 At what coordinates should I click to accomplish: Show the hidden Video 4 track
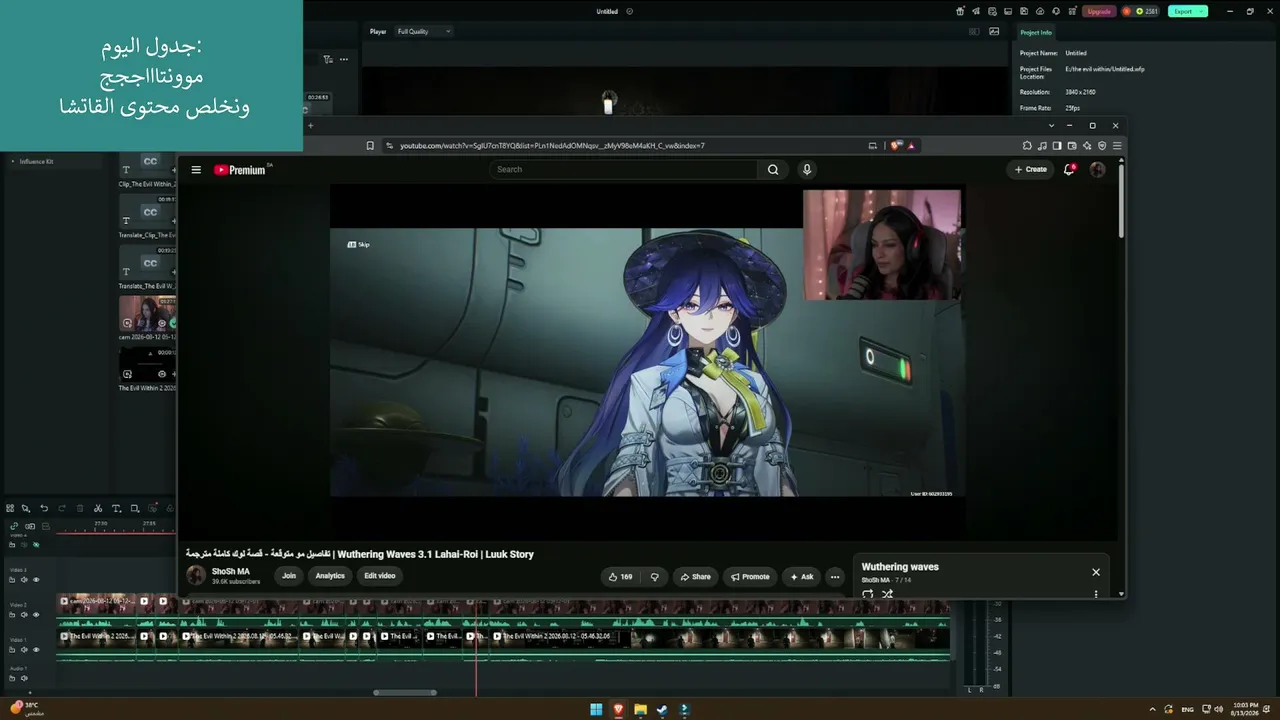coord(36,545)
